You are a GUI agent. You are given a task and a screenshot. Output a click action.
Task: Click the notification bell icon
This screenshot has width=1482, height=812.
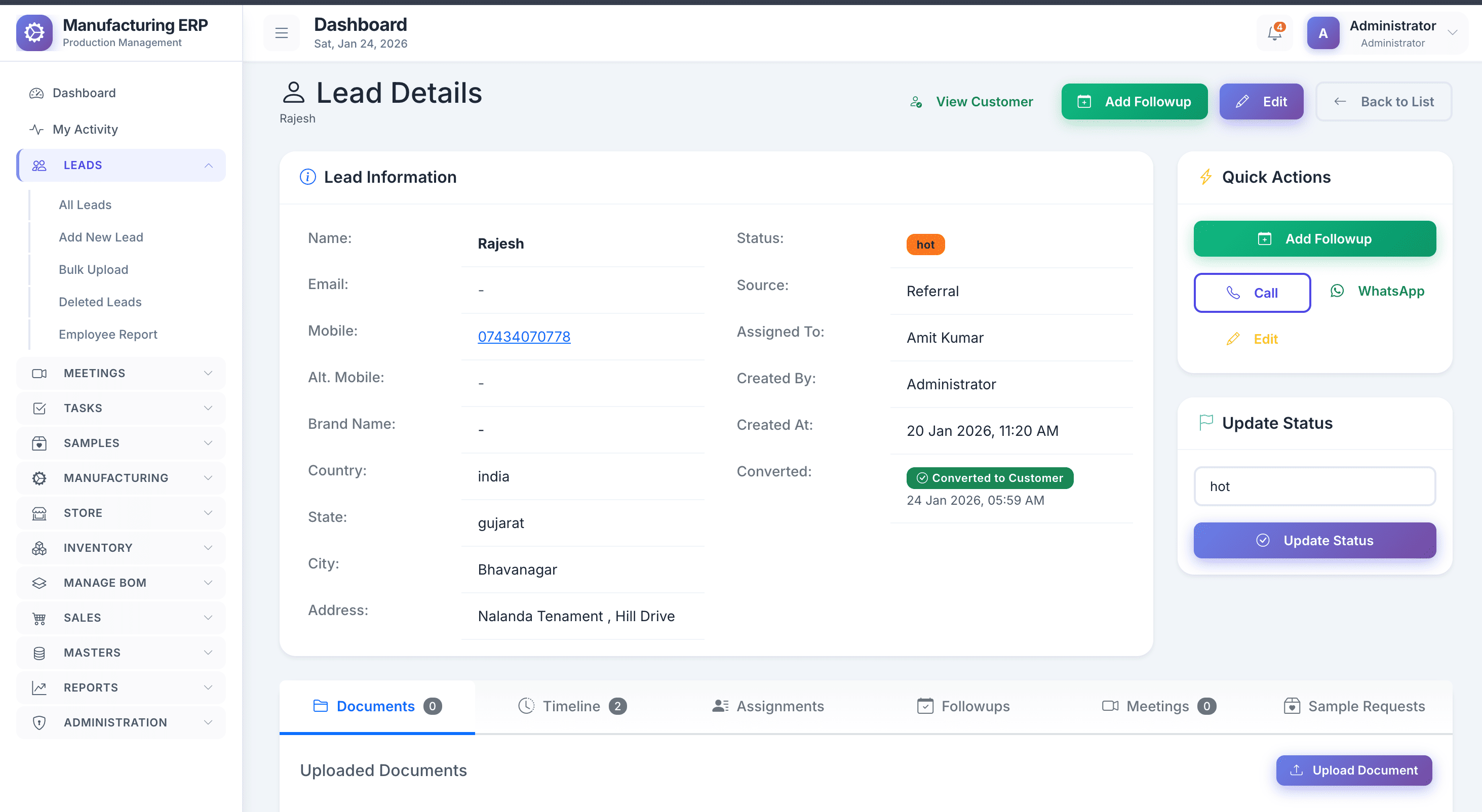pos(1274,33)
